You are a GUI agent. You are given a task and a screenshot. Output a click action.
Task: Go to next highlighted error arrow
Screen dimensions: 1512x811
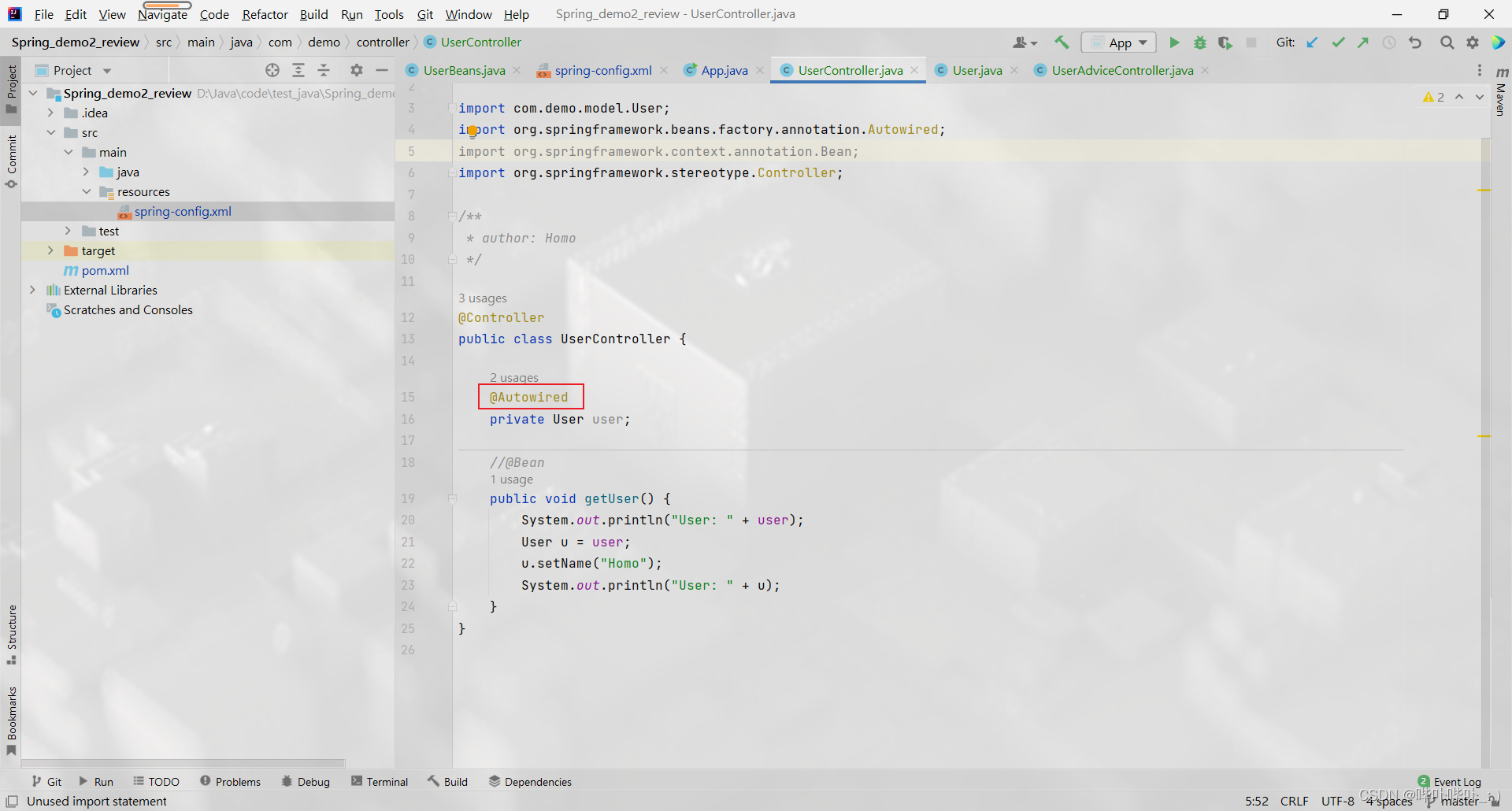[x=1480, y=97]
